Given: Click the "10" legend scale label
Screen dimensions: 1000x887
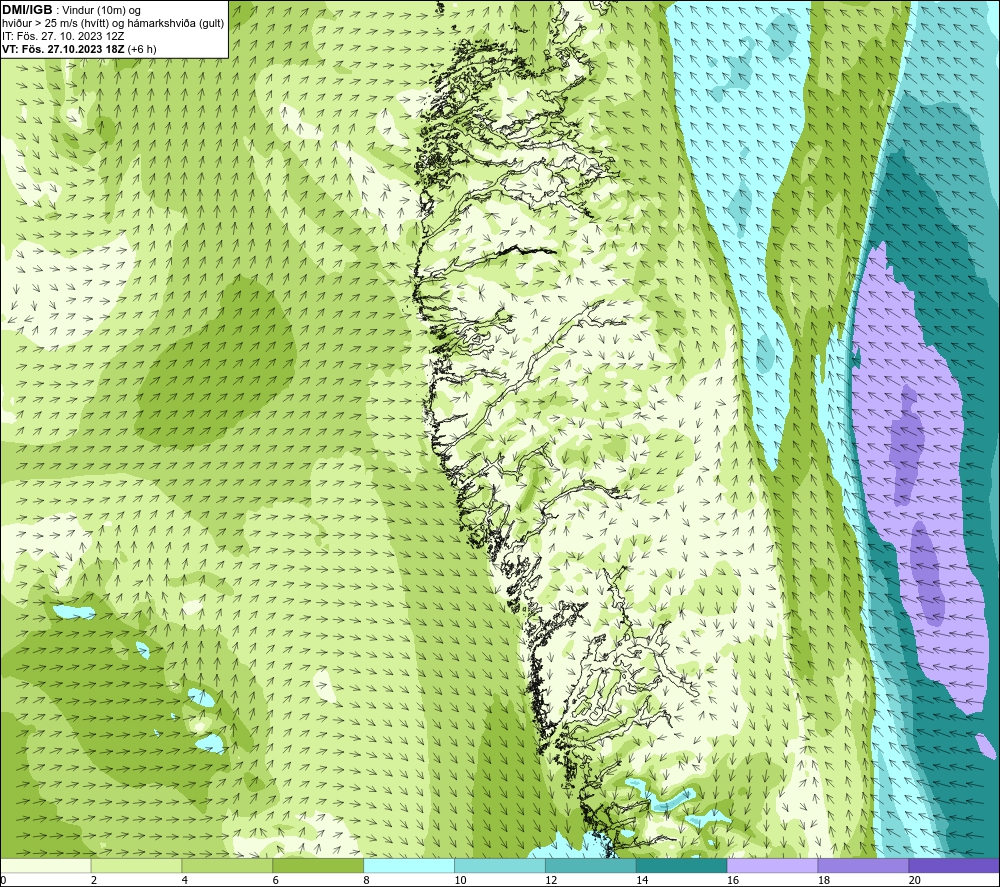Looking at the screenshot, I should (460, 880).
